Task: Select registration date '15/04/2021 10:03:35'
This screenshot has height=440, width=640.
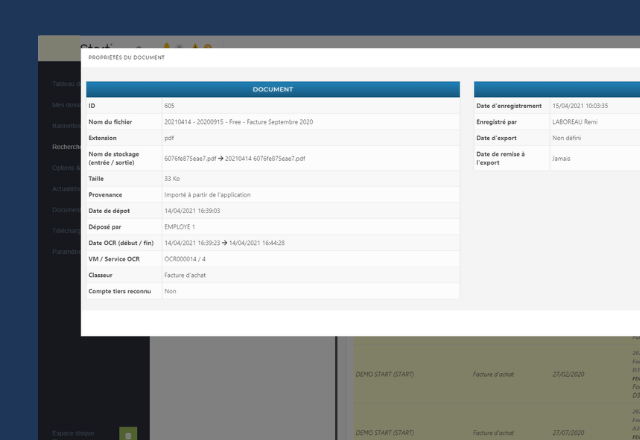Action: click(580, 106)
